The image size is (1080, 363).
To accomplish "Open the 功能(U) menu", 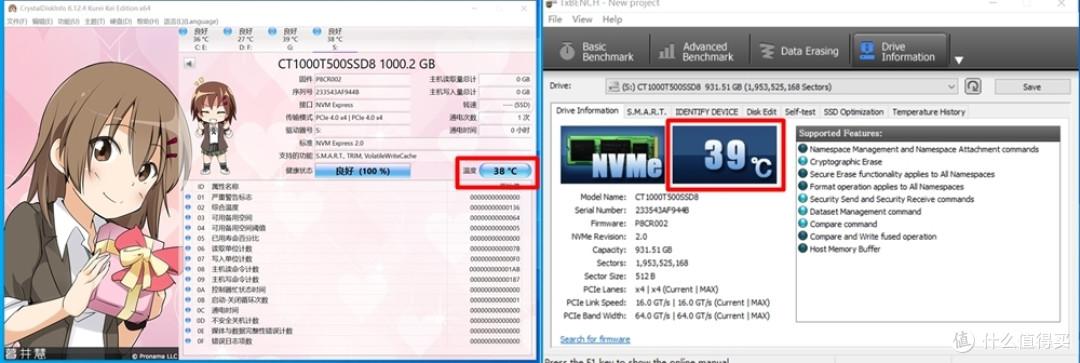I will 68,21.
